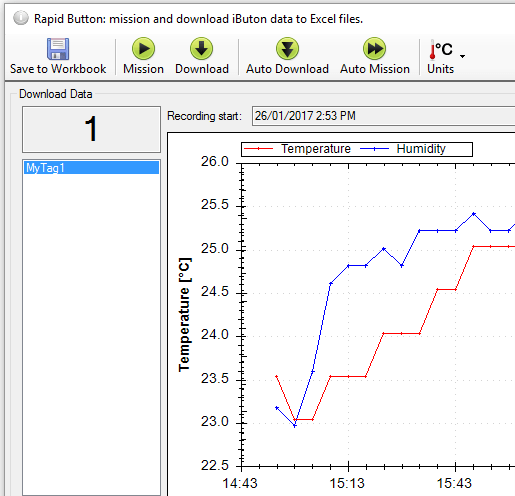Click the 15:43 time axis label
515x496 pixels.
[x=454, y=483]
